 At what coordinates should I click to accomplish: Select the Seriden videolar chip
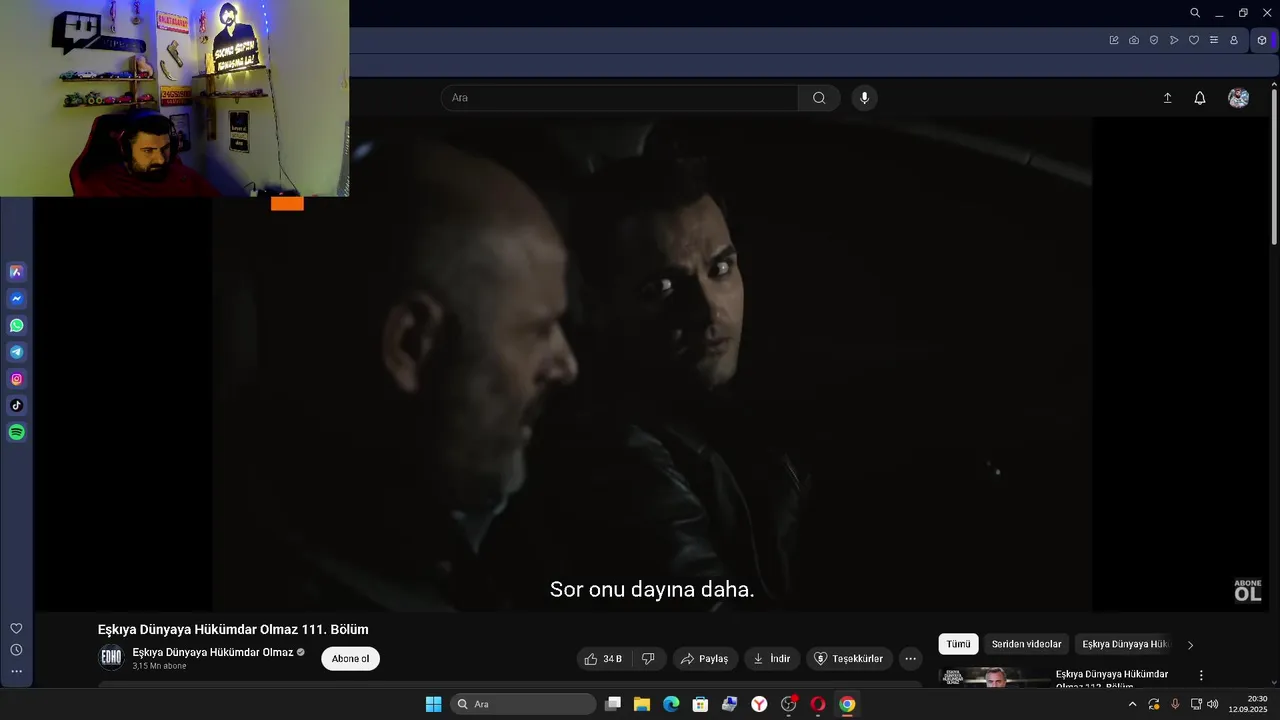[x=1026, y=645]
